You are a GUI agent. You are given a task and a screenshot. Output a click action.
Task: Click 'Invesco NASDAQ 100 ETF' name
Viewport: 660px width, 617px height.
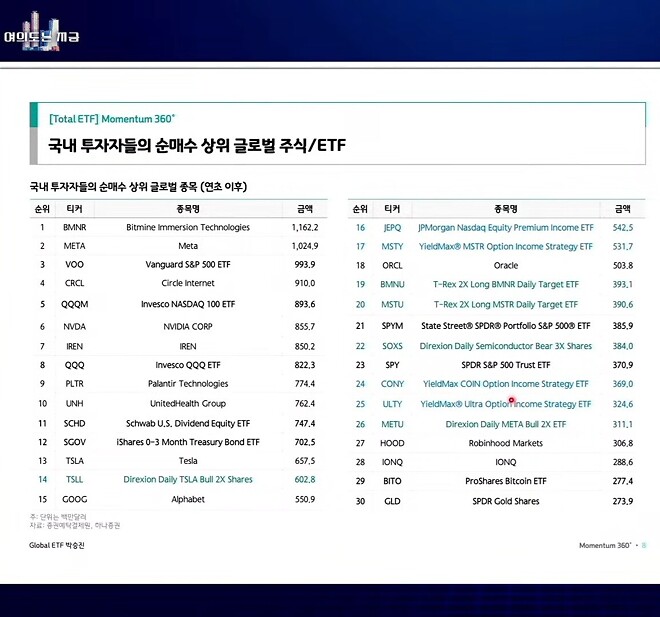[x=188, y=304]
